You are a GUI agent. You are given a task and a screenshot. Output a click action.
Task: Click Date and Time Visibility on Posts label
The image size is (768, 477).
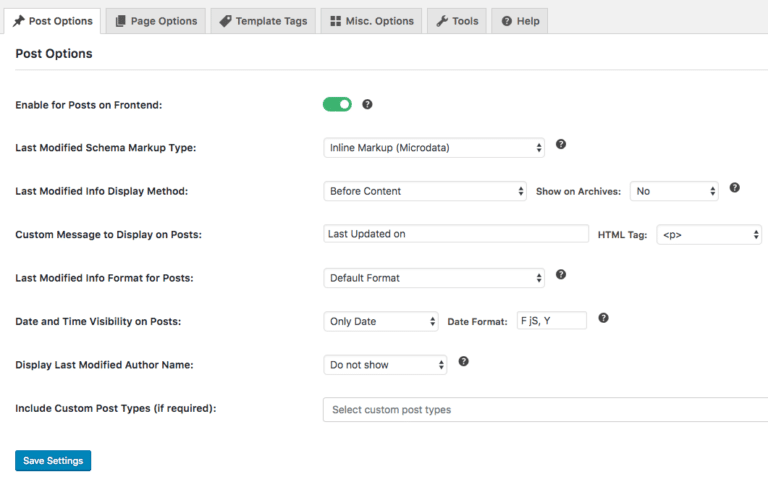[x=98, y=322]
